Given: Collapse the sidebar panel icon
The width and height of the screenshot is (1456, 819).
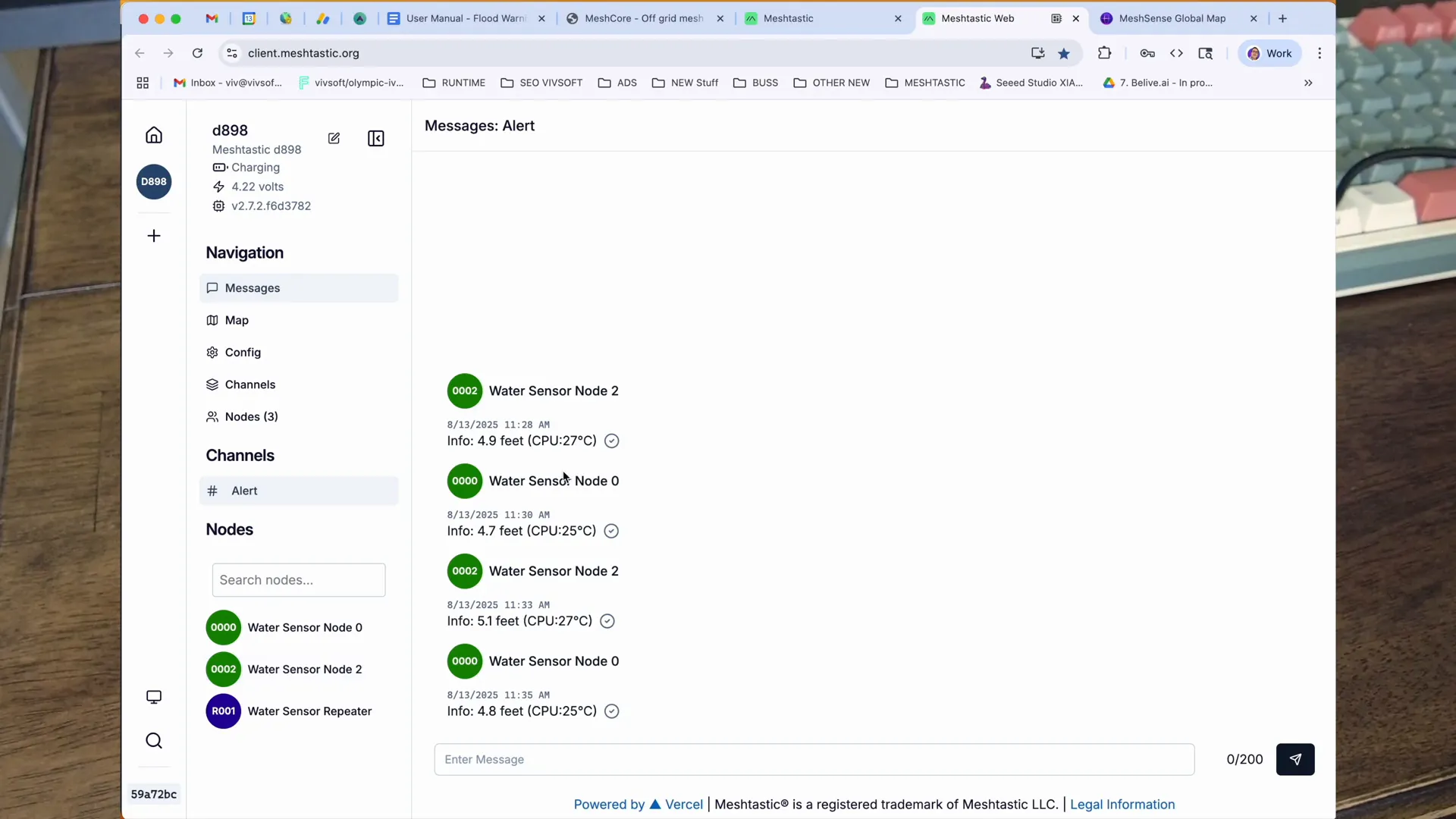Looking at the screenshot, I should tap(376, 138).
